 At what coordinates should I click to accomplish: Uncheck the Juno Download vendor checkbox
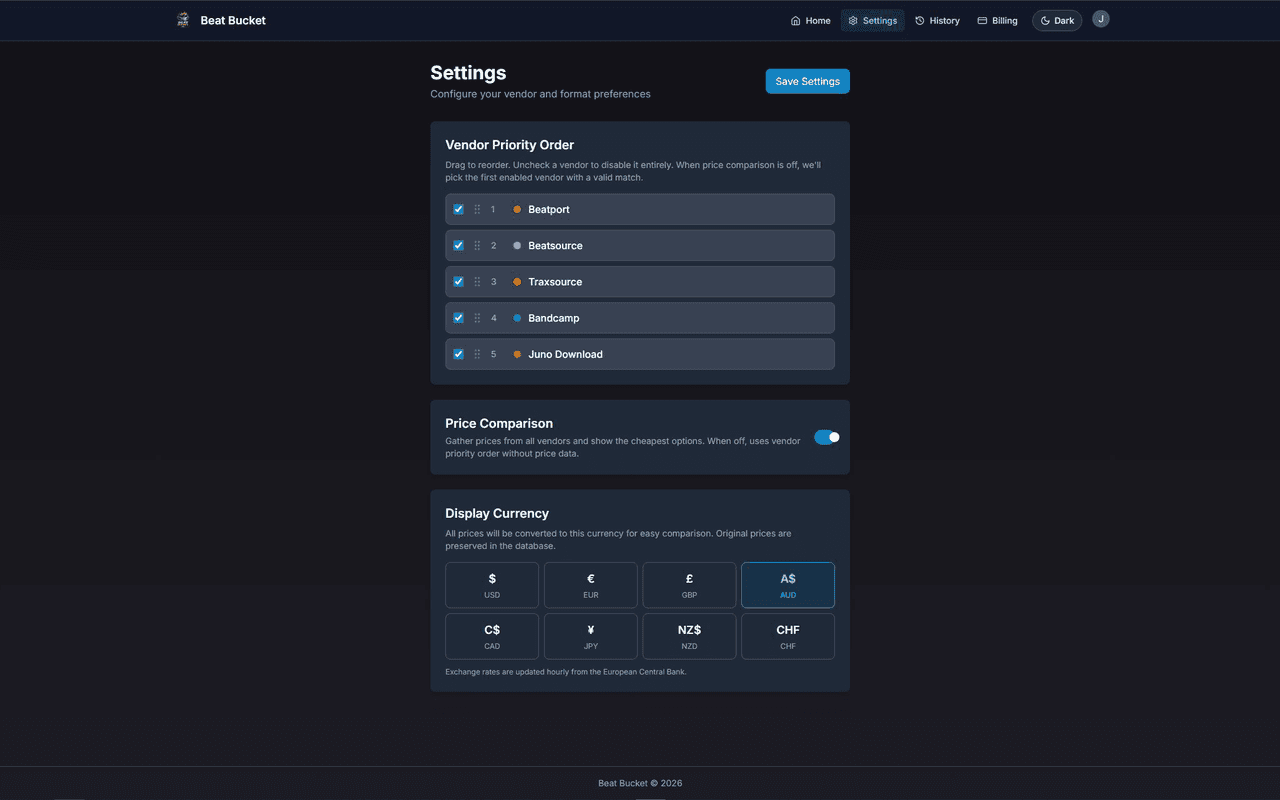click(x=458, y=354)
